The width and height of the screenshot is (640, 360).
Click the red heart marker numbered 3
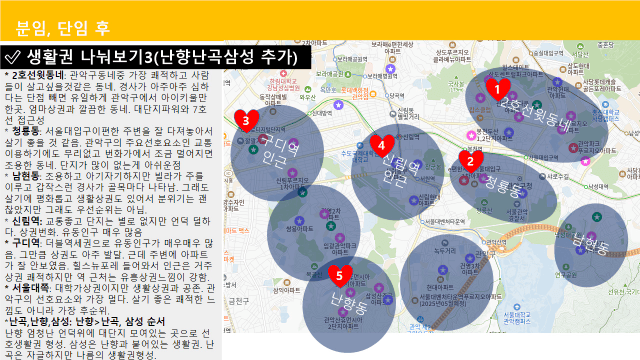click(x=247, y=121)
